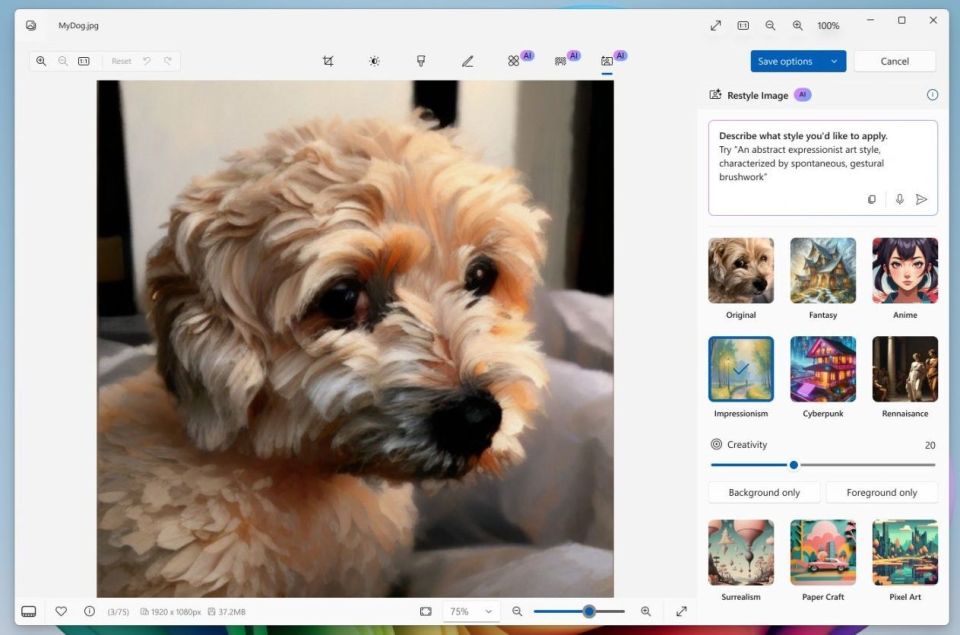Expand the Save options dropdown arrow
This screenshot has height=635, width=960.
click(834, 61)
